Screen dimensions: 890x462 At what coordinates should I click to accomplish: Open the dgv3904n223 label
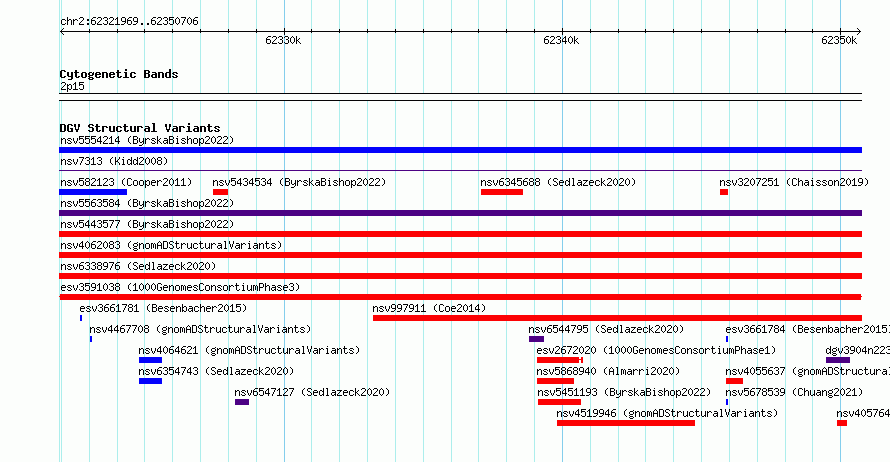pyautogui.click(x=858, y=350)
